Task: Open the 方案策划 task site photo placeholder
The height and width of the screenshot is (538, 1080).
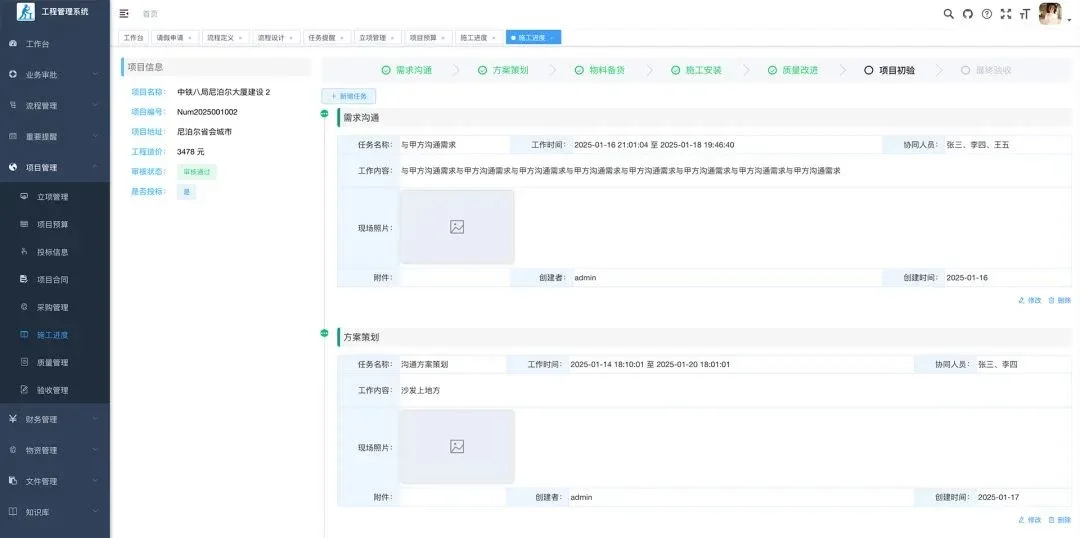Action: click(x=457, y=446)
